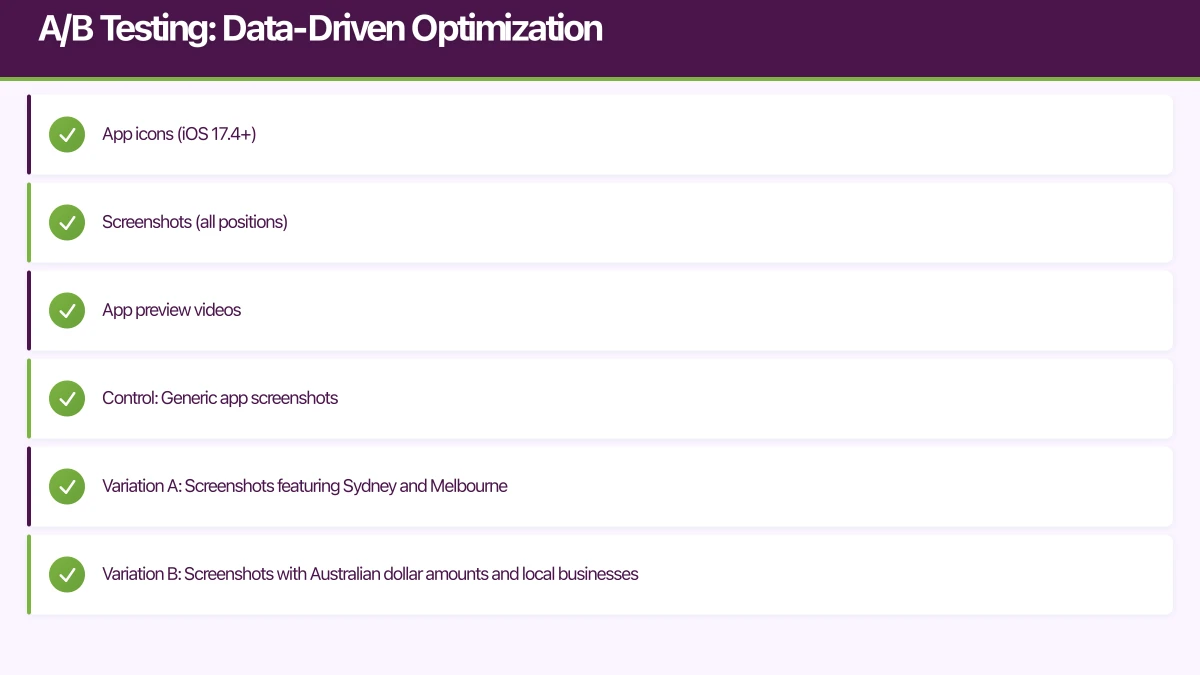Click the A/B Testing header title
The image size is (1200, 675).
[320, 29]
